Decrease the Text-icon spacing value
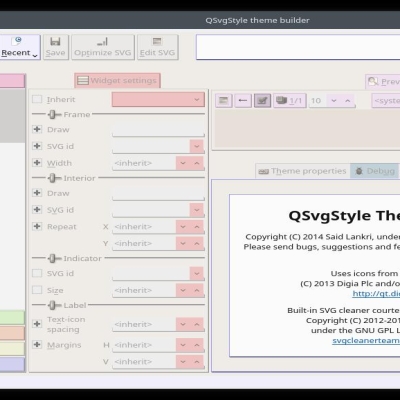Image resolution: width=400 pixels, height=400 pixels. pyautogui.click(x=183, y=324)
